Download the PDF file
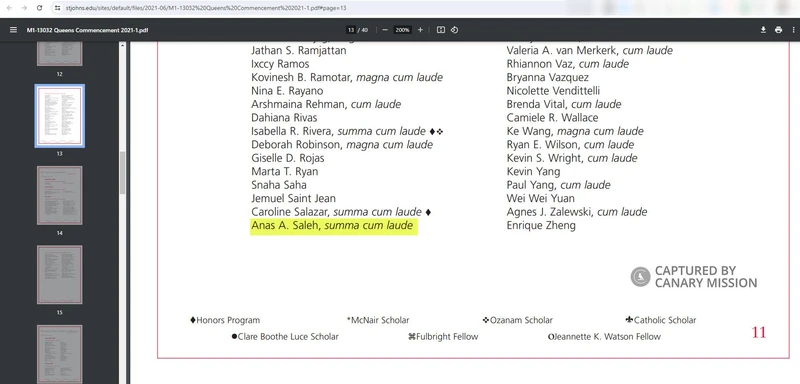The width and height of the screenshot is (800, 384). point(763,30)
